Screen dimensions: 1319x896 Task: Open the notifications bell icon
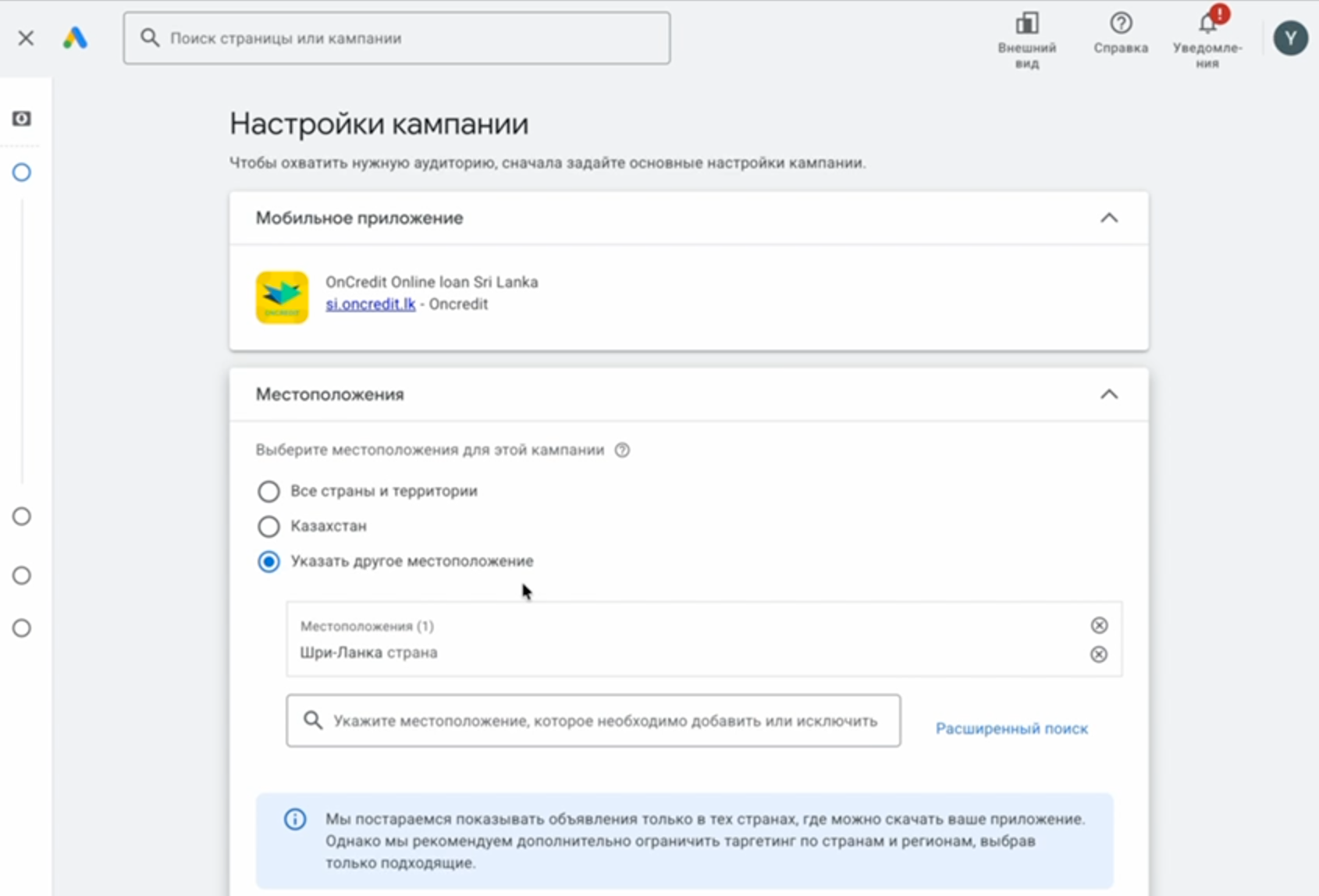click(1207, 23)
